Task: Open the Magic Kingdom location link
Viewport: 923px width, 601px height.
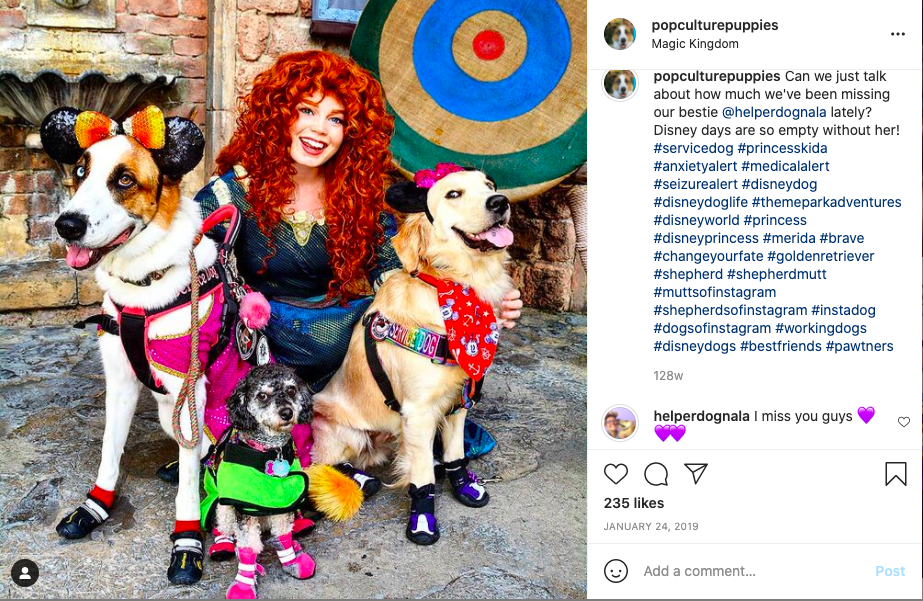Action: pyautogui.click(x=695, y=44)
